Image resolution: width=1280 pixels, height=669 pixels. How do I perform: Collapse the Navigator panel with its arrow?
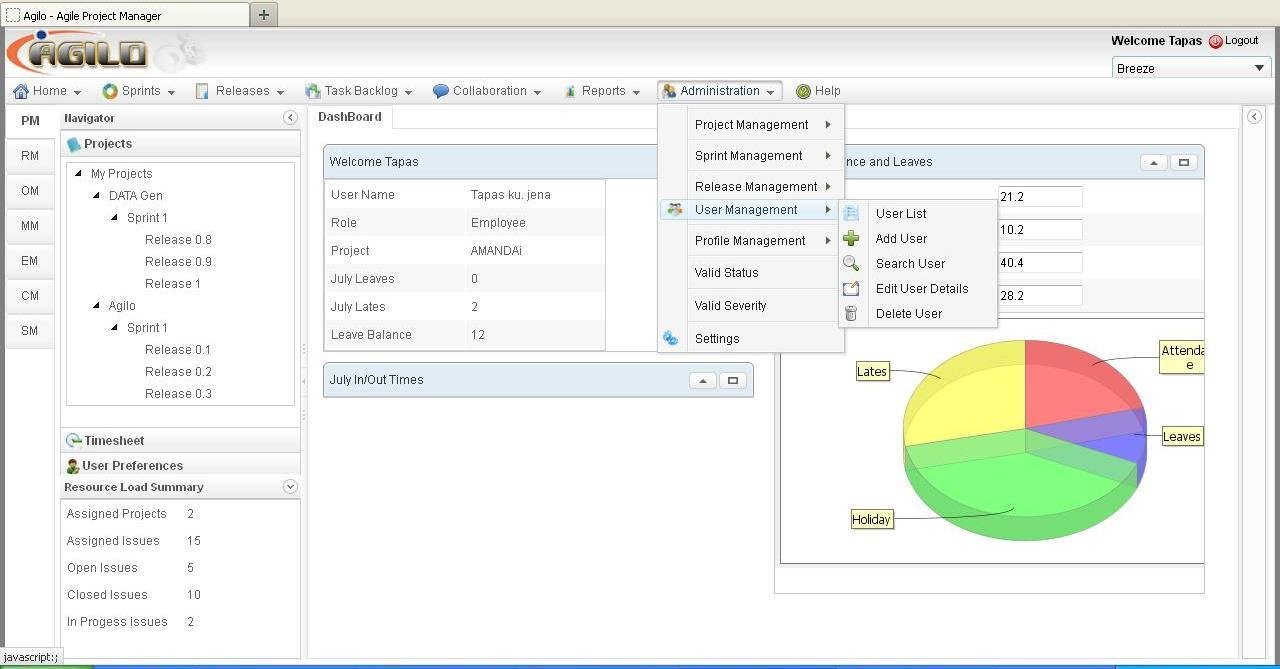[290, 117]
